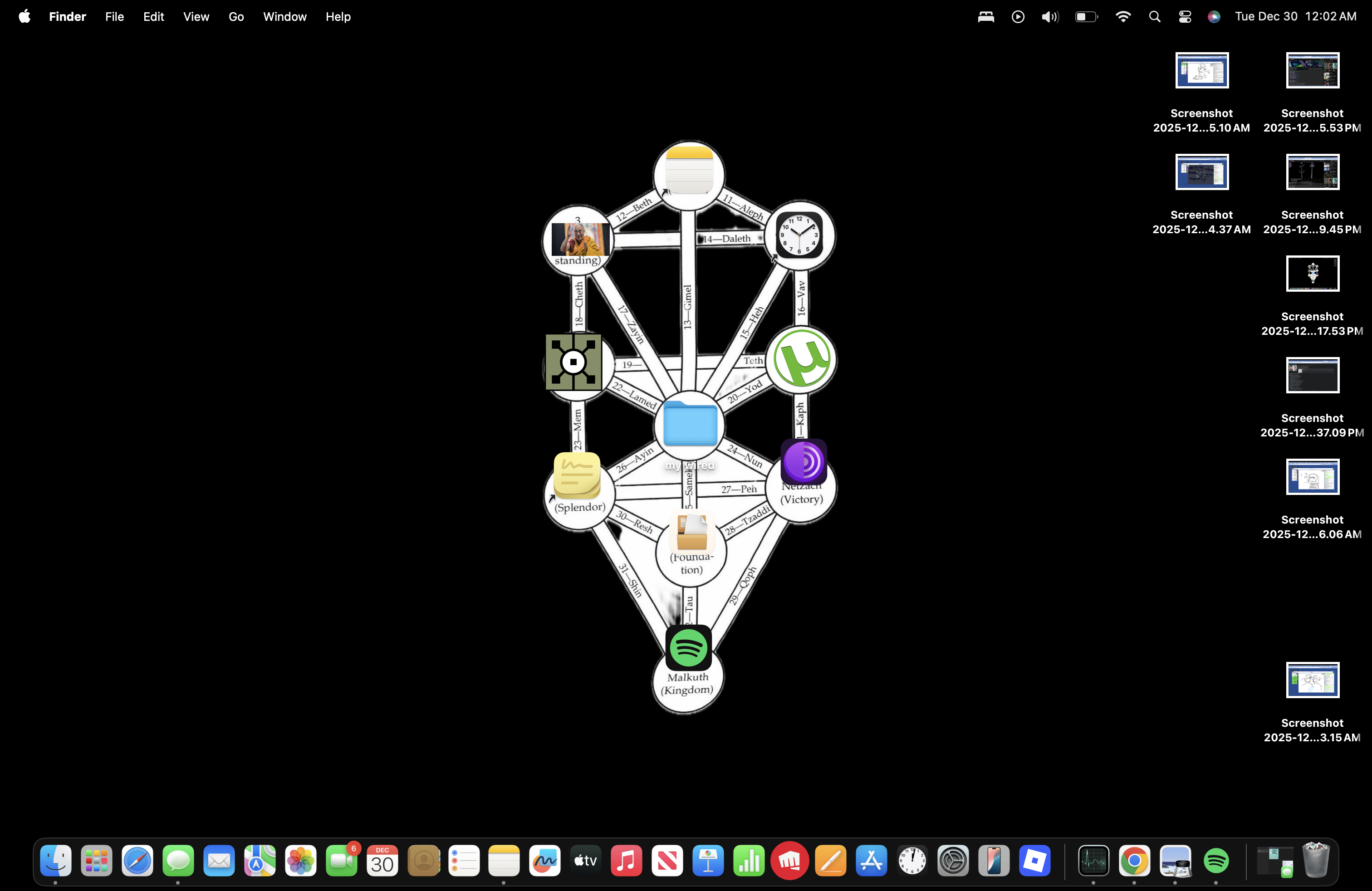Open the View menu

(196, 17)
